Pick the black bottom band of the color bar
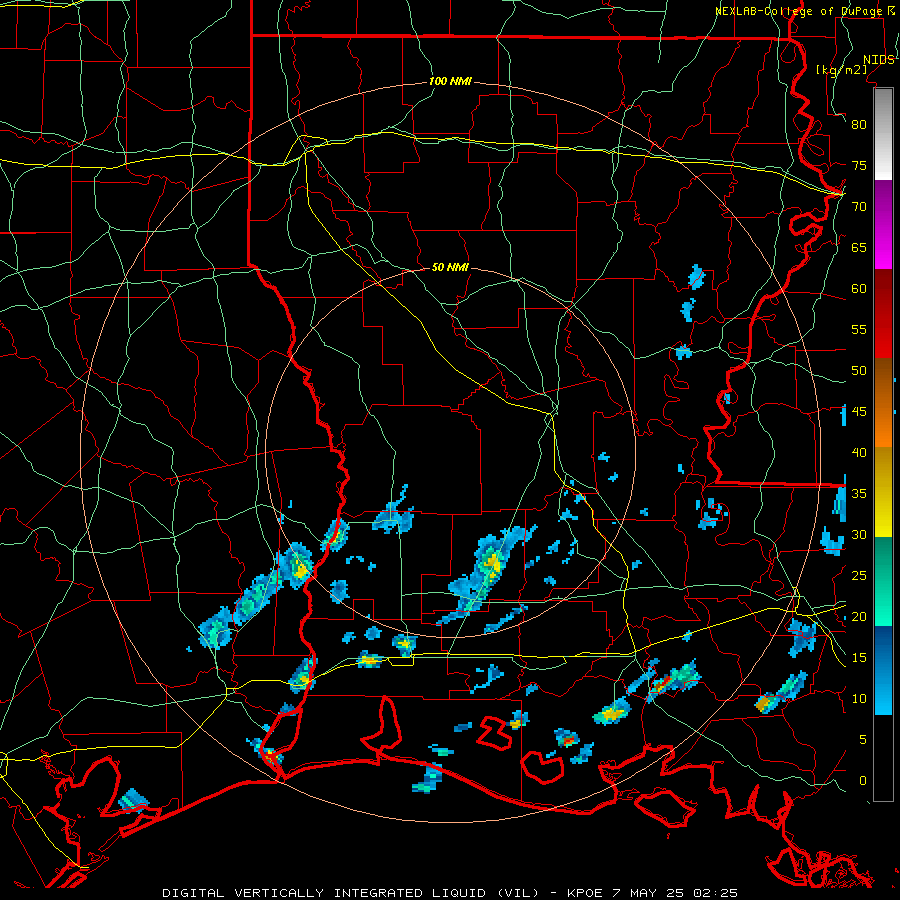The image size is (900, 900). coord(883,758)
